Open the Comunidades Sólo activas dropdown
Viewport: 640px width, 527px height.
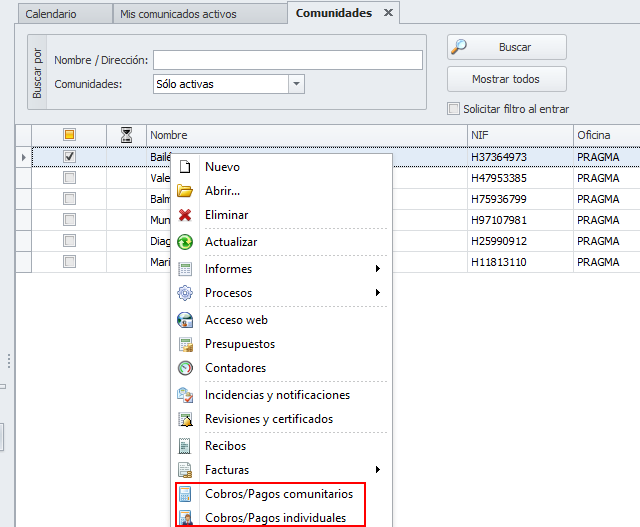(x=296, y=84)
